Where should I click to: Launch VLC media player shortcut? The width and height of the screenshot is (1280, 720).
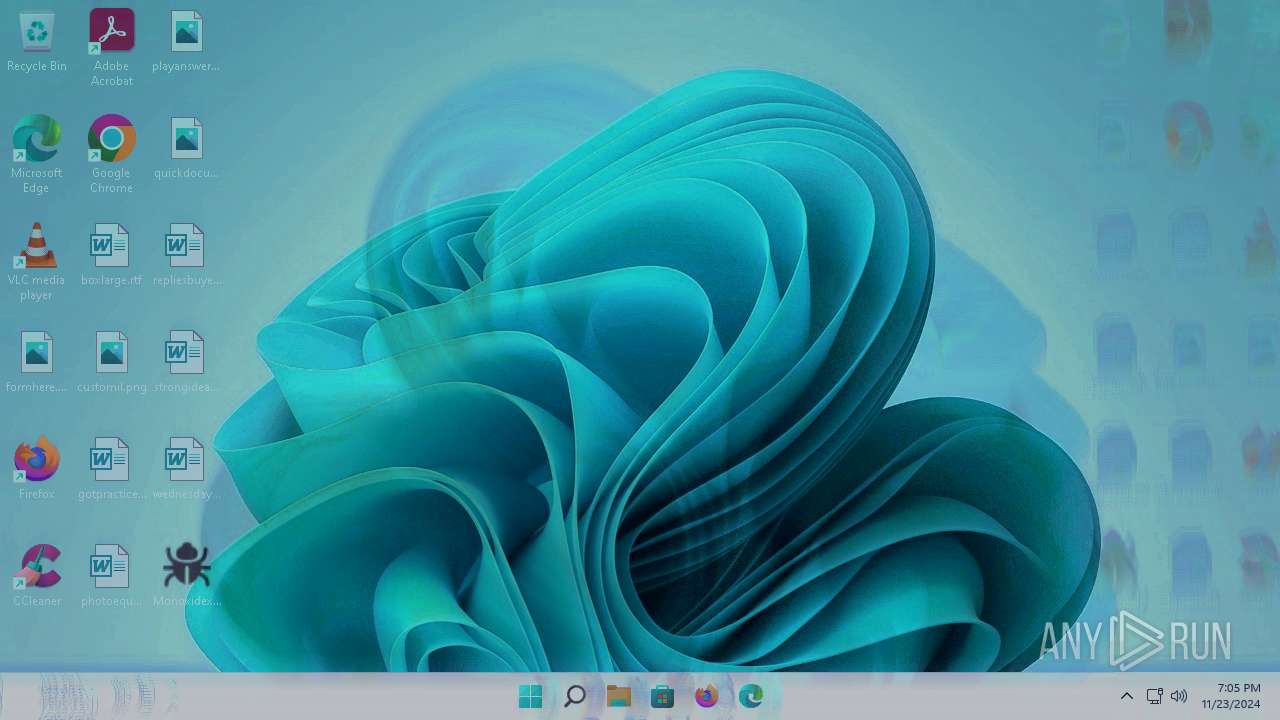pyautogui.click(x=36, y=261)
